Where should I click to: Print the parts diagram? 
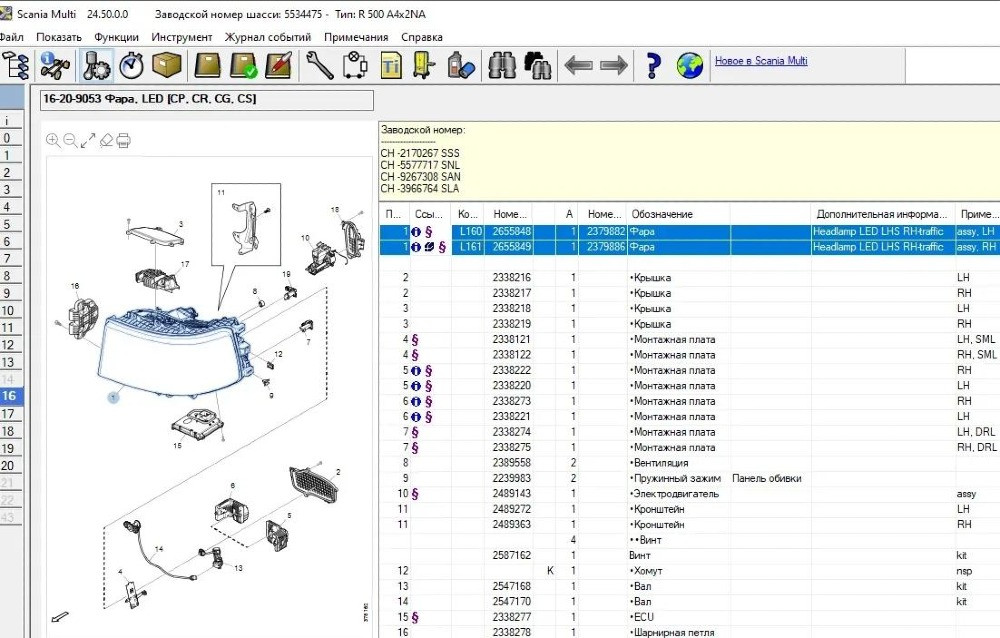pos(124,140)
